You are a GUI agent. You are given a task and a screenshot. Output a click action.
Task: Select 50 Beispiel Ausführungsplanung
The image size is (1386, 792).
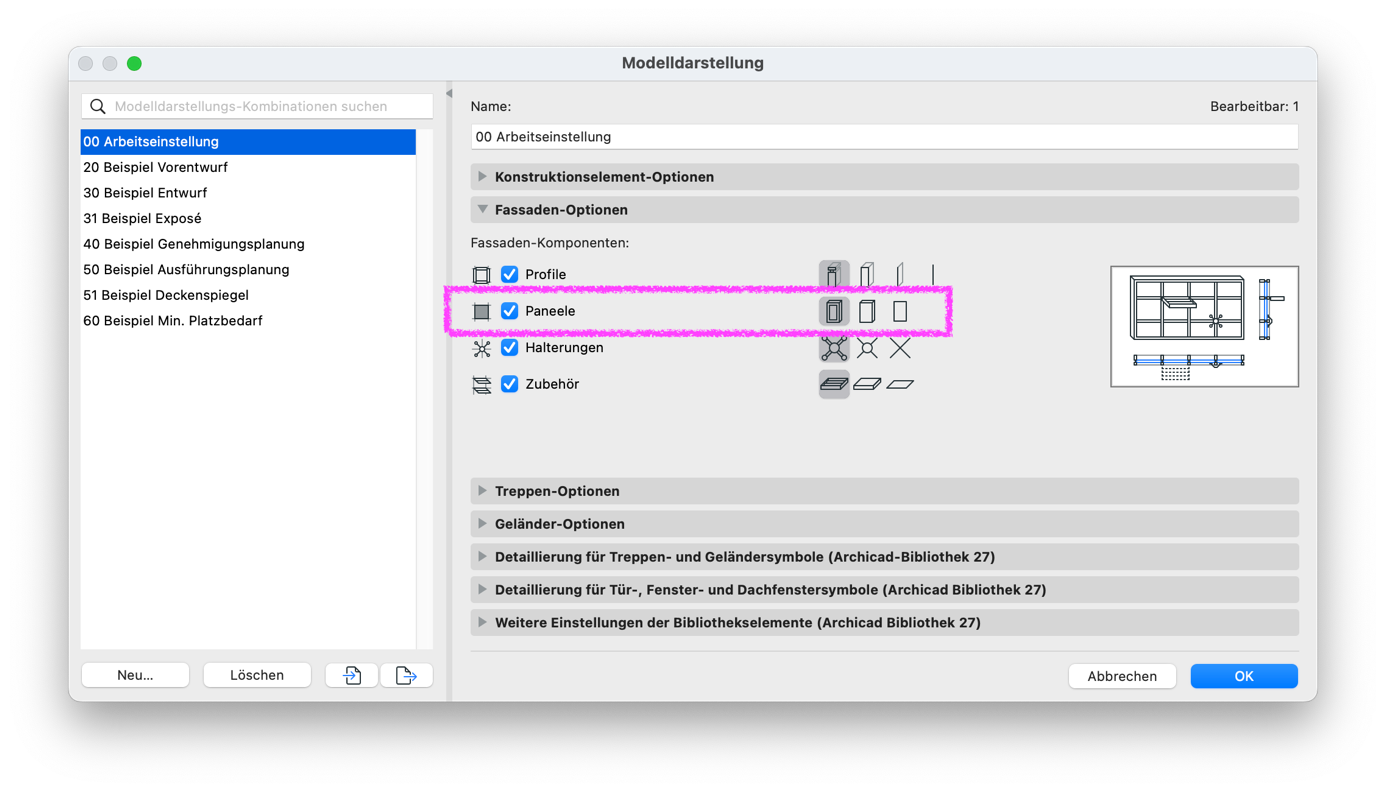[x=248, y=270]
